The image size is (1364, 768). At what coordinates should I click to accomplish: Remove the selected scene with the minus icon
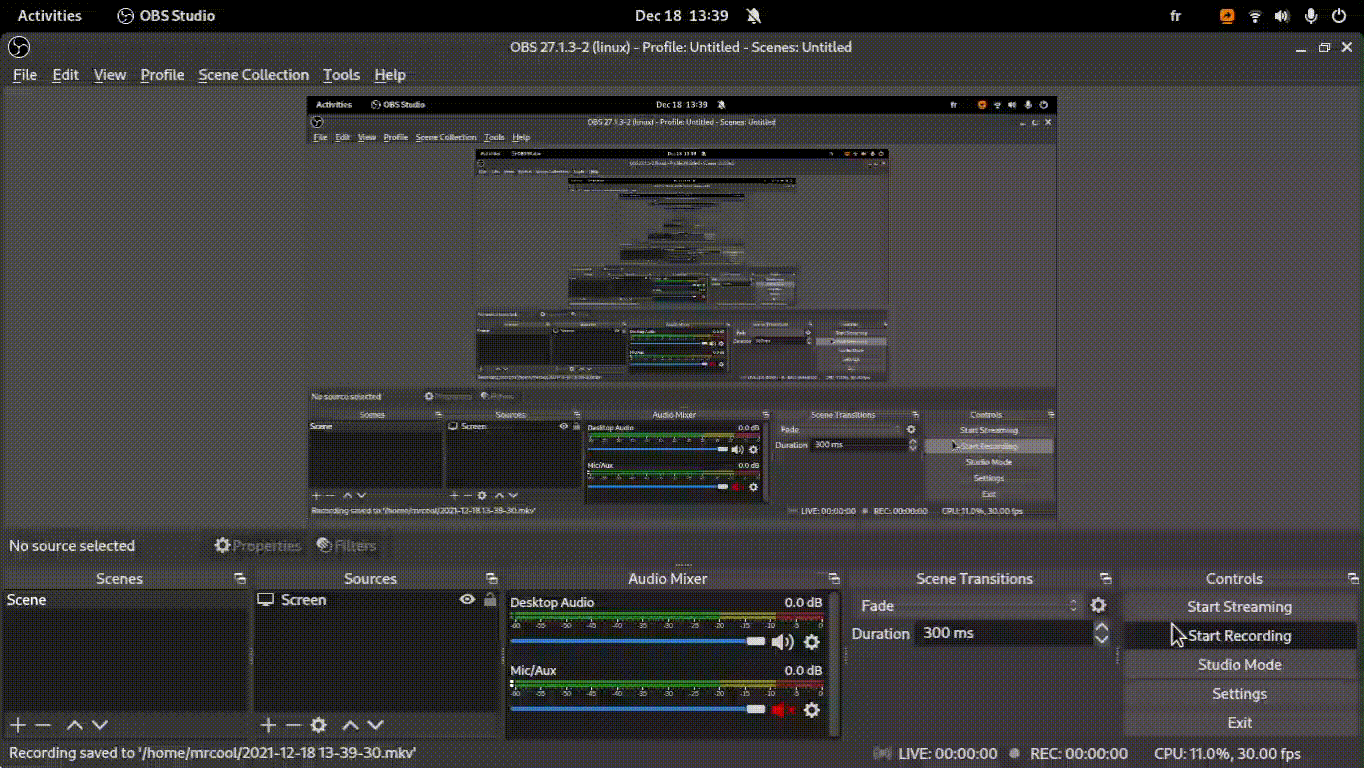43,725
